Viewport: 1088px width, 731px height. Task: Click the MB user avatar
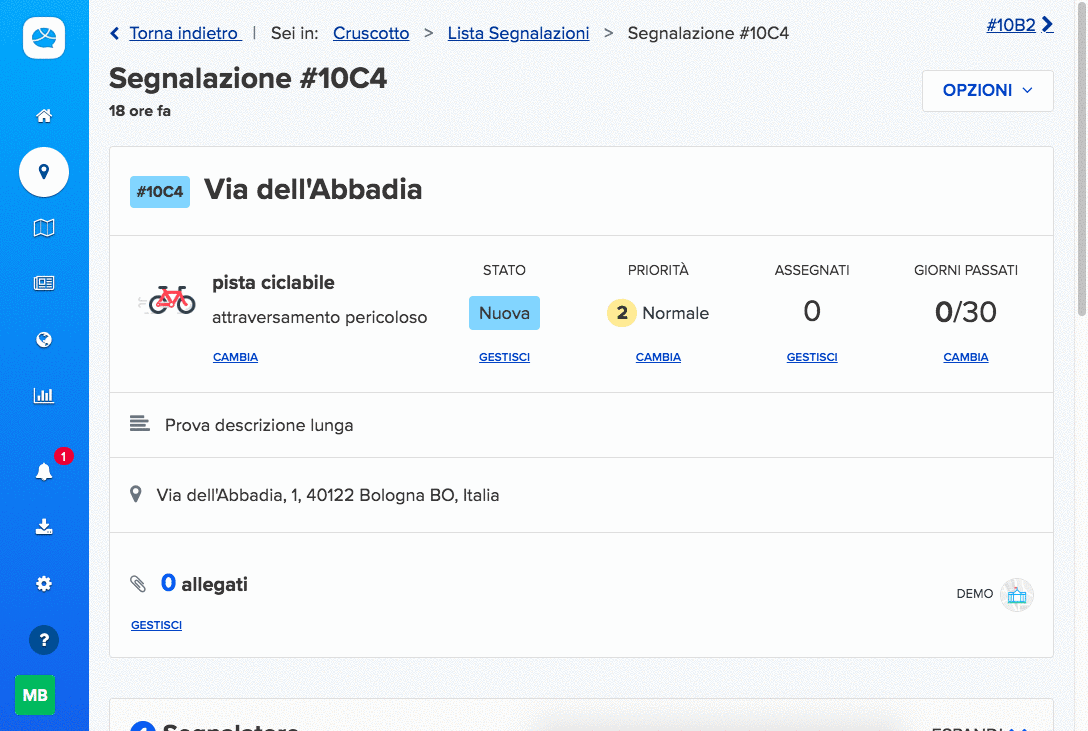tap(35, 695)
